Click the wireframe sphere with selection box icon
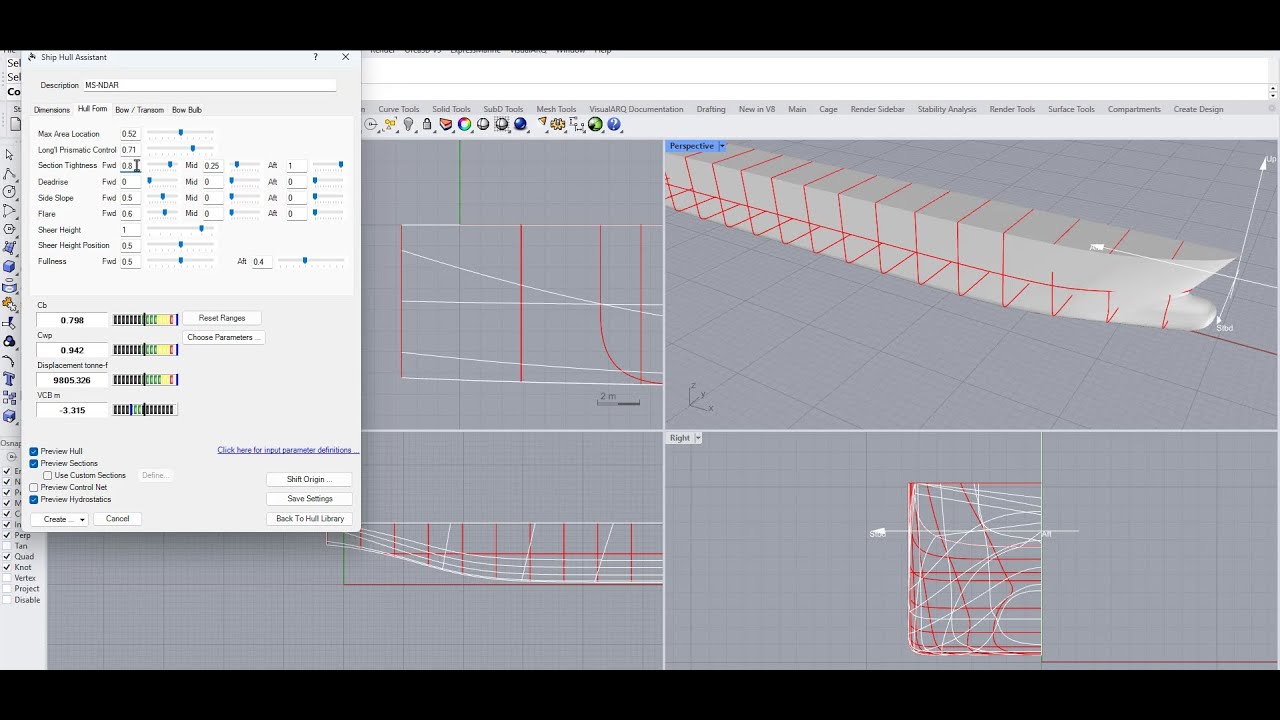This screenshot has height=720, width=1280. [x=502, y=125]
